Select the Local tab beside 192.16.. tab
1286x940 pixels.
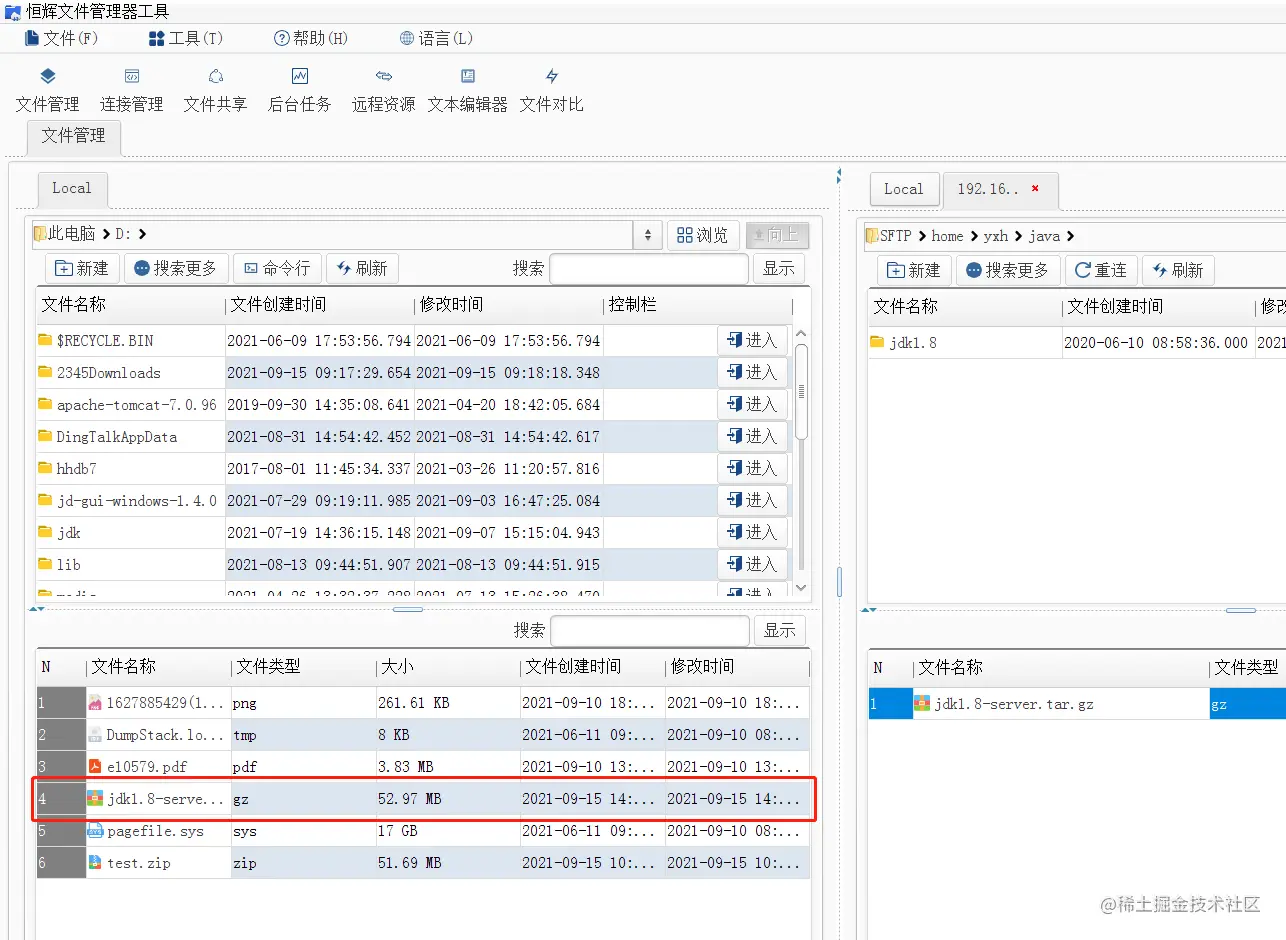904,189
